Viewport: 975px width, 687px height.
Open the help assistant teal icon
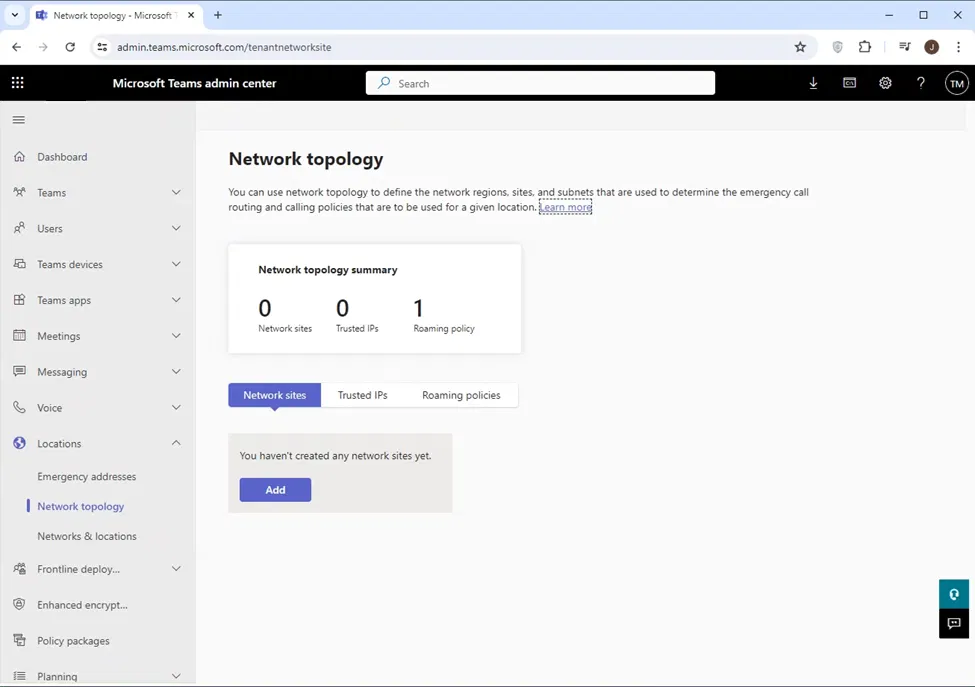click(954, 594)
